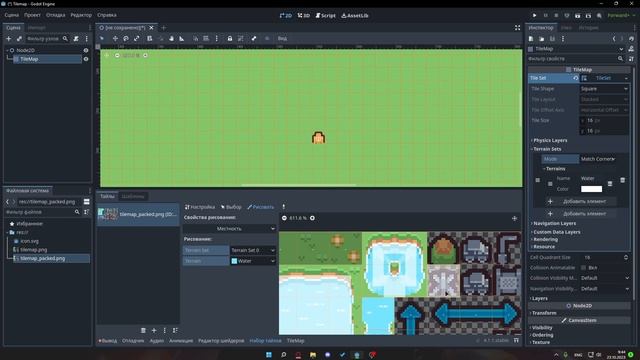Open the TileSet resource dropdown arrow
Image resolution: width=640 pixels, height=360 pixels.
click(x=626, y=78)
